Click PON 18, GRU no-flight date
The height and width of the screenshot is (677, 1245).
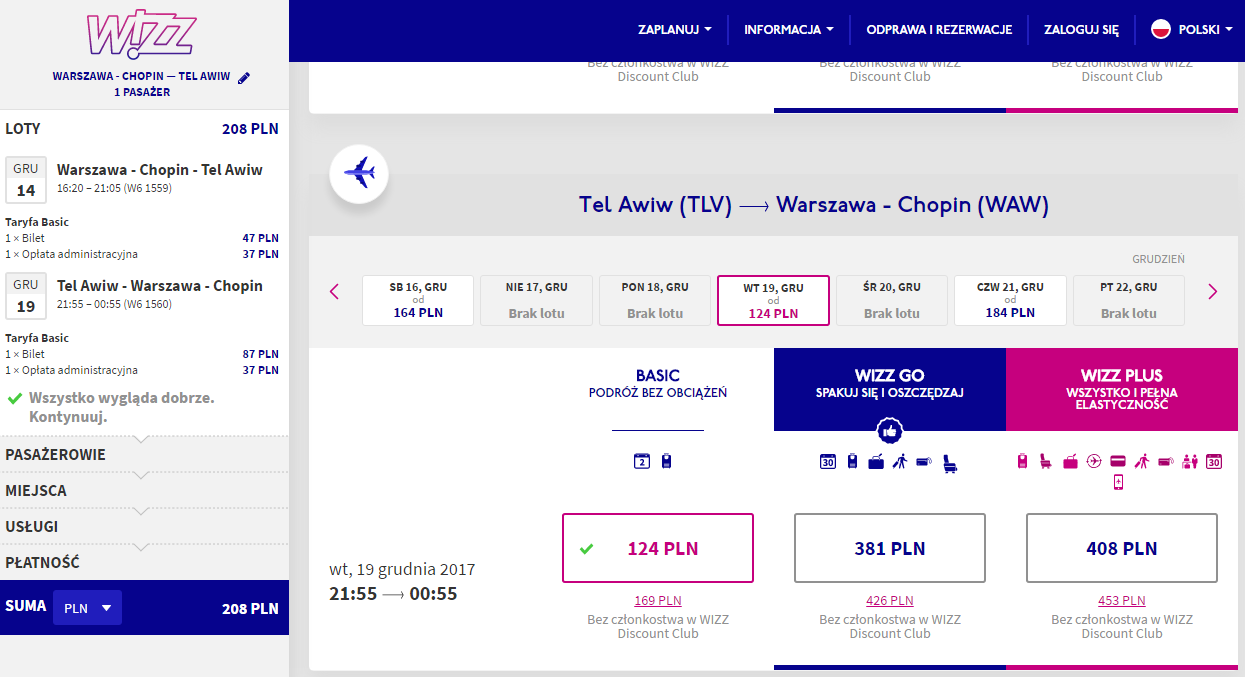click(x=655, y=300)
